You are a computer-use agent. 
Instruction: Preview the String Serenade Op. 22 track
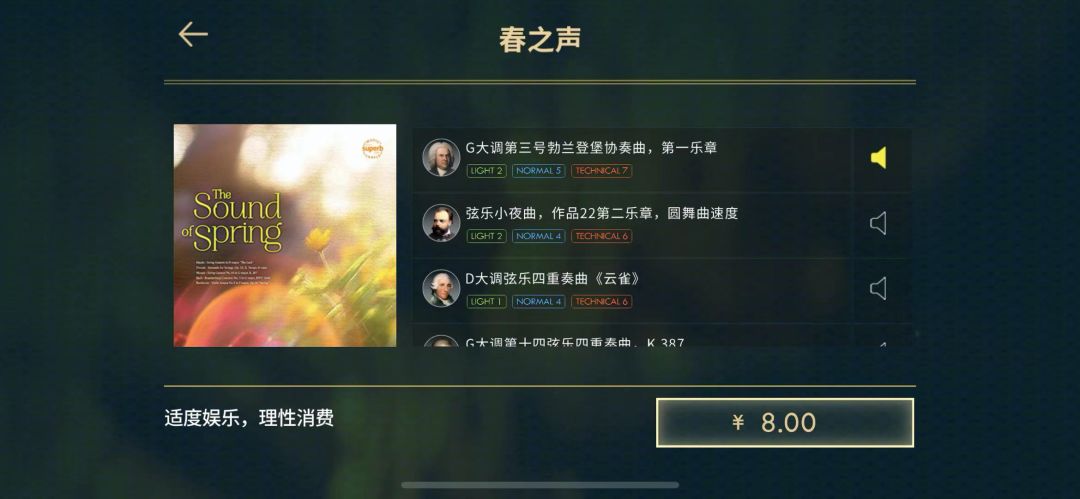pyautogui.click(x=878, y=223)
